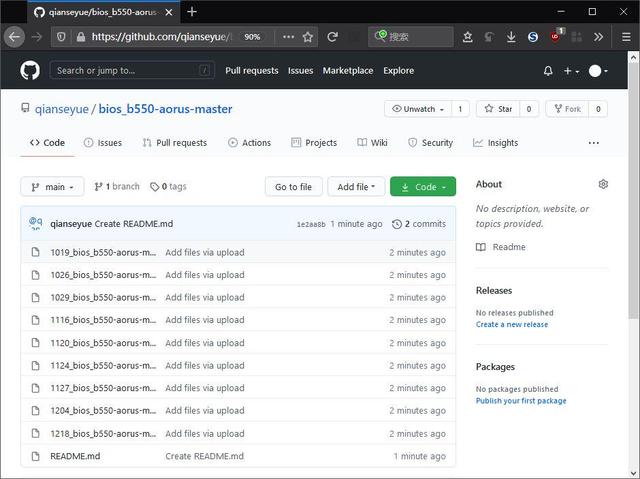Open page actions three-dot menu

coord(288,37)
